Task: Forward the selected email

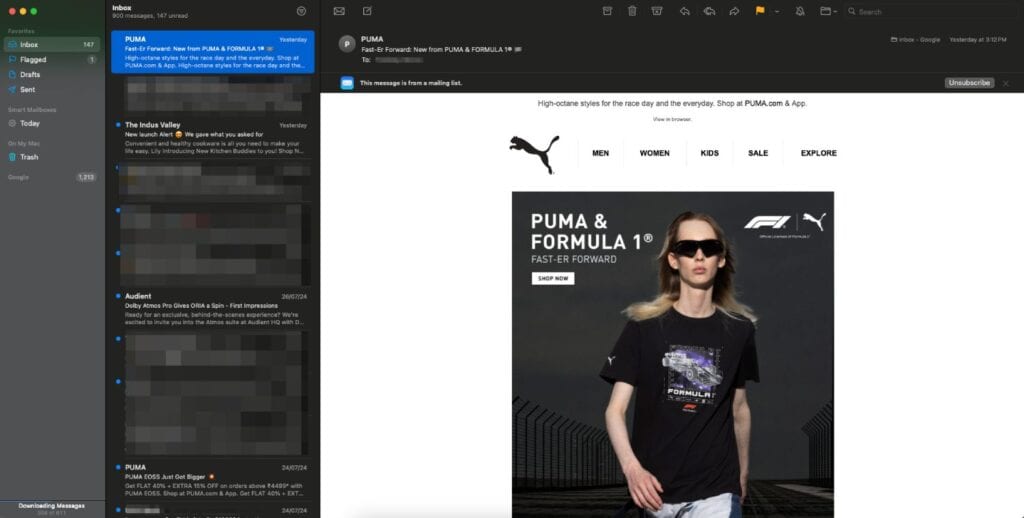Action: 734,11
